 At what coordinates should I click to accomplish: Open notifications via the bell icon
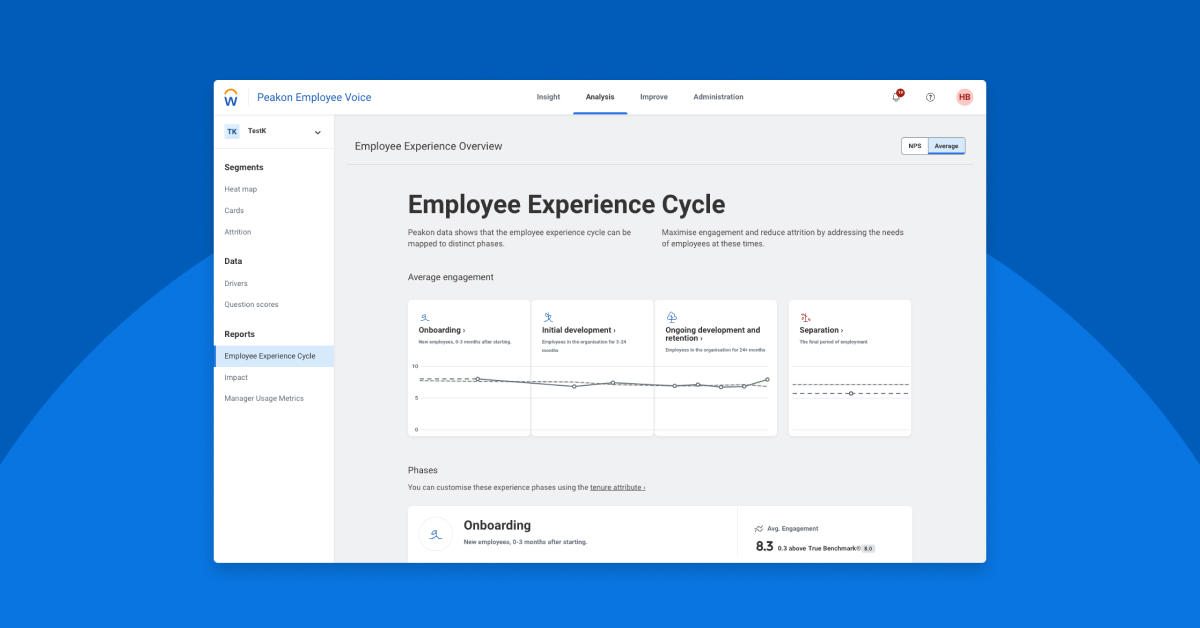pos(896,96)
